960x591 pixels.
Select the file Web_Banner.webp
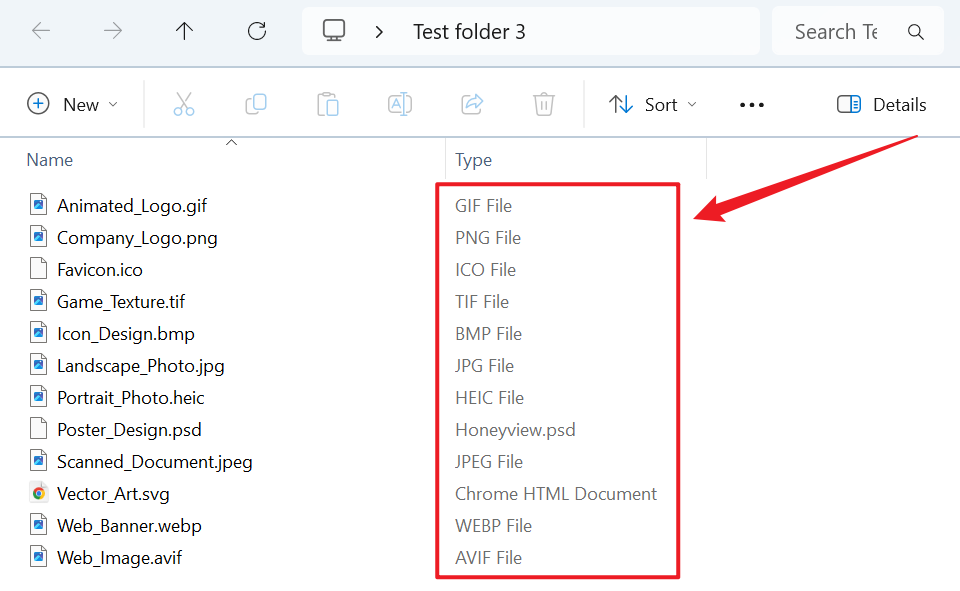129,525
